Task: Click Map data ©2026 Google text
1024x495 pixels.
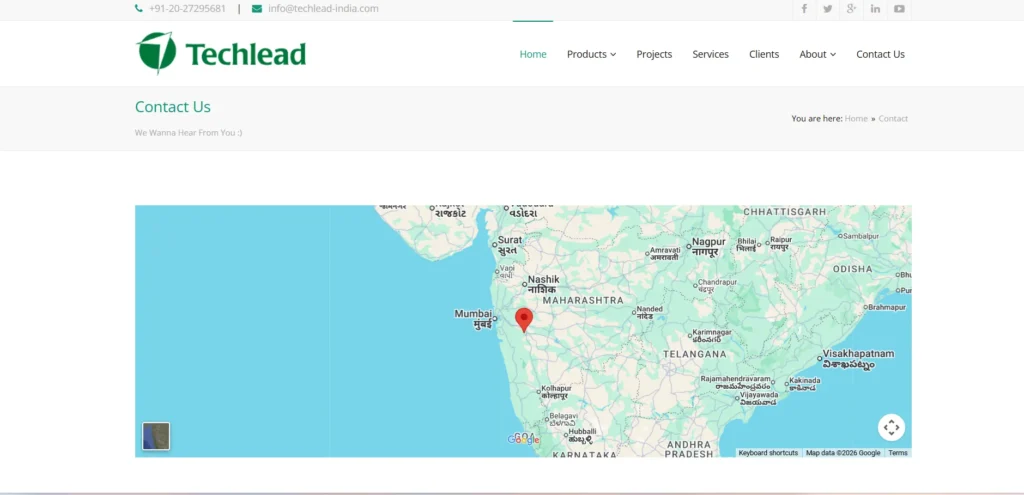Action: pos(842,453)
